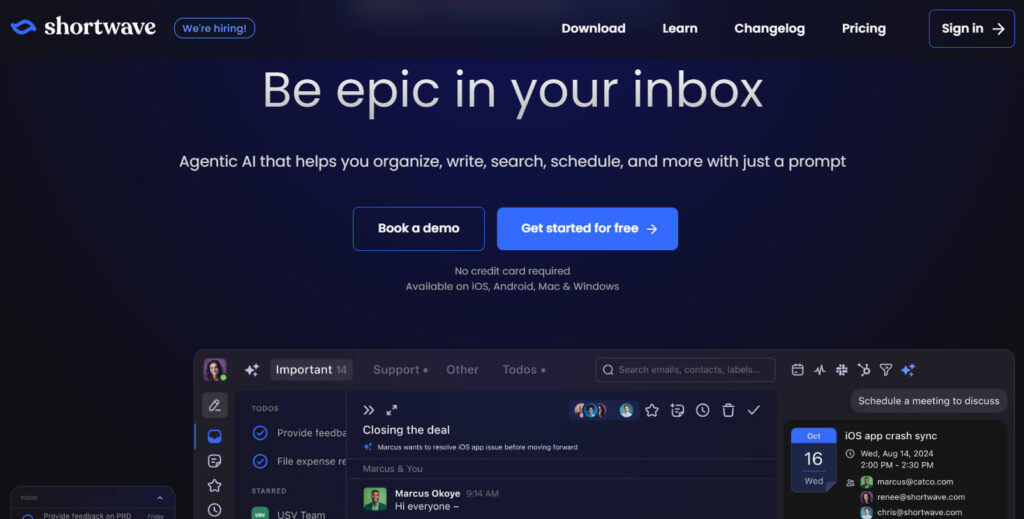This screenshot has width=1024, height=519.
Task: Delete the thread with trash icon
Action: tap(728, 410)
